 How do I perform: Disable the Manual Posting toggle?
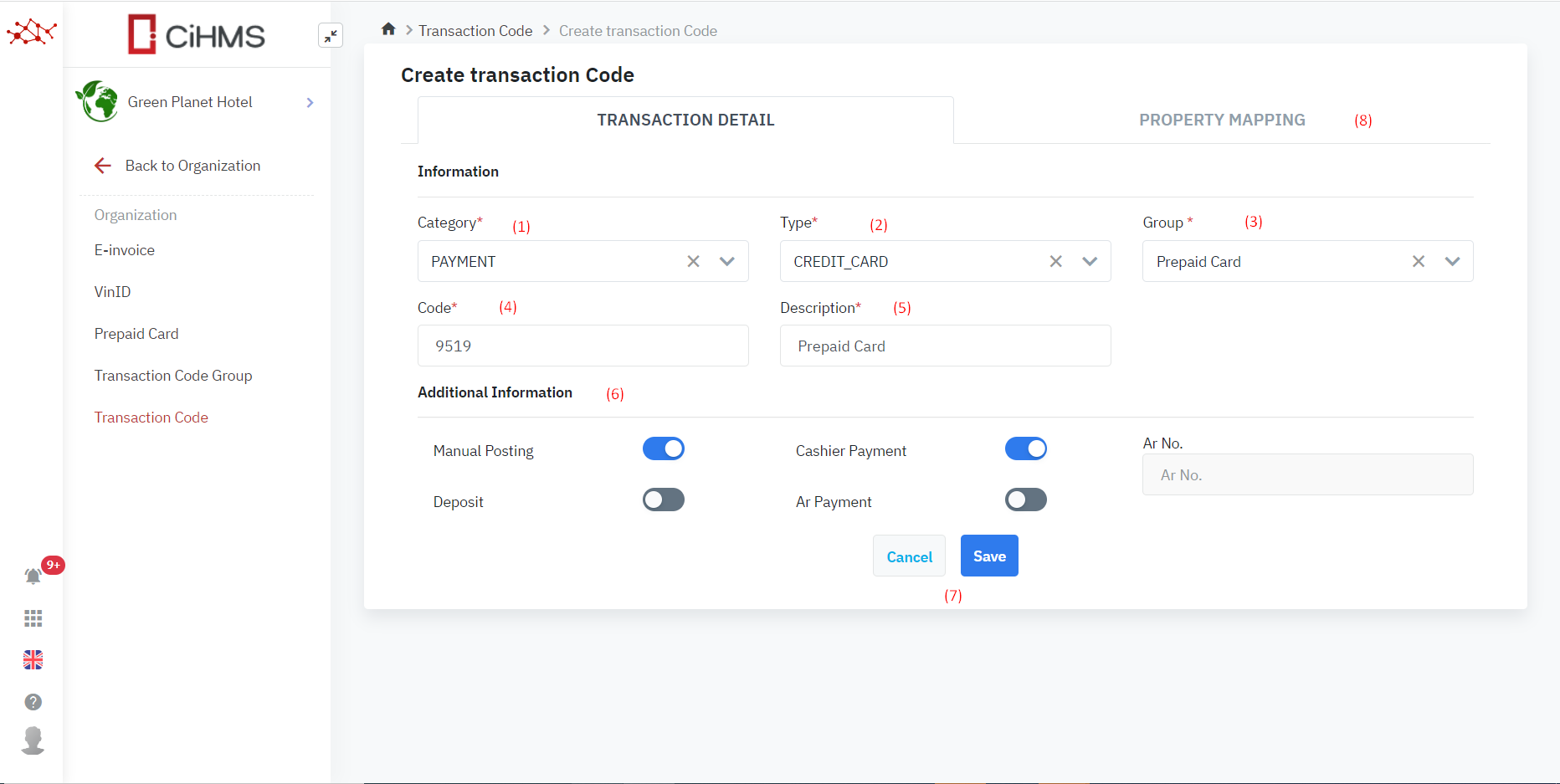pyautogui.click(x=663, y=449)
